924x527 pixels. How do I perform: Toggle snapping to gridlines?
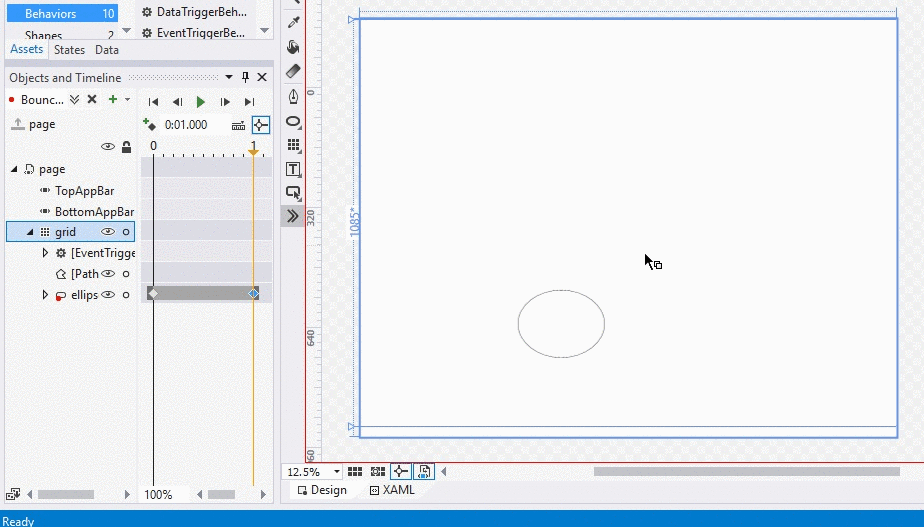[x=378, y=471]
